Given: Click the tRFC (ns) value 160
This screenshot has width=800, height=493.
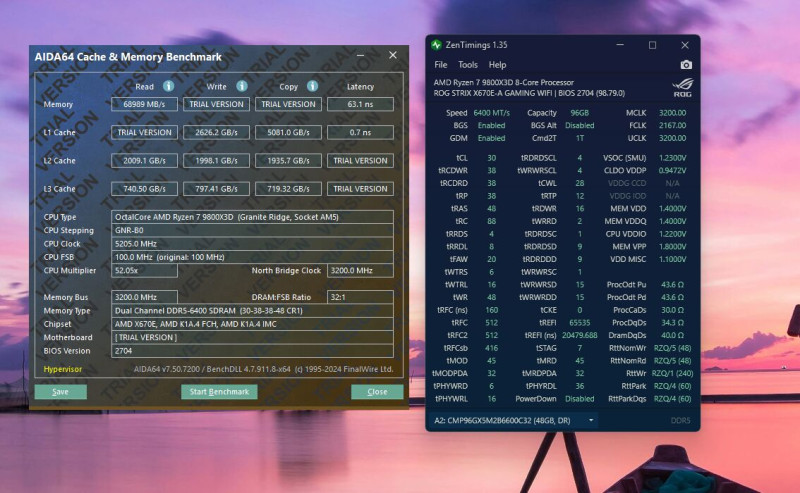Looking at the screenshot, I should tap(491, 310).
